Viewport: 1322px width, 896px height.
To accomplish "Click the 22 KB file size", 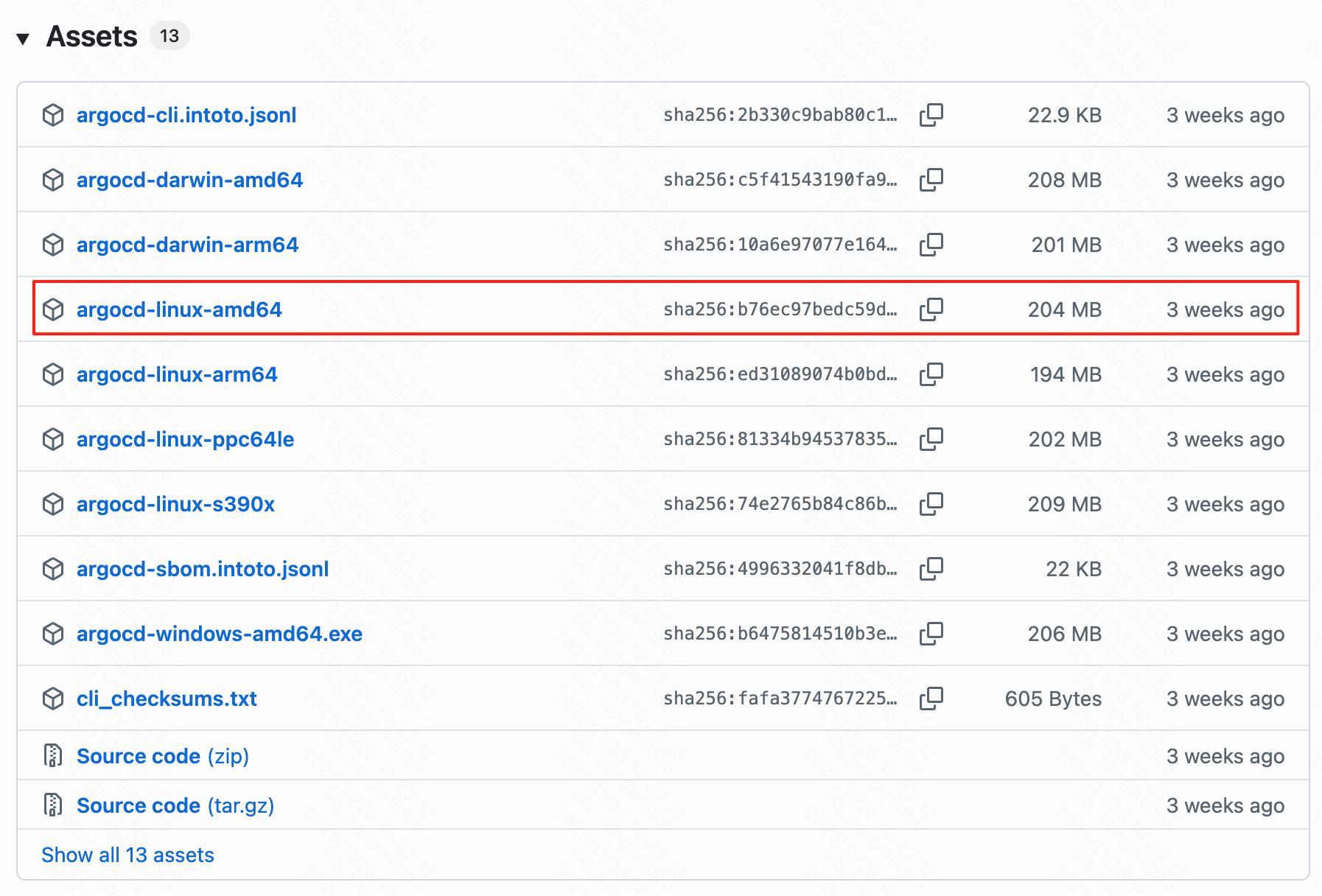I will point(1074,569).
